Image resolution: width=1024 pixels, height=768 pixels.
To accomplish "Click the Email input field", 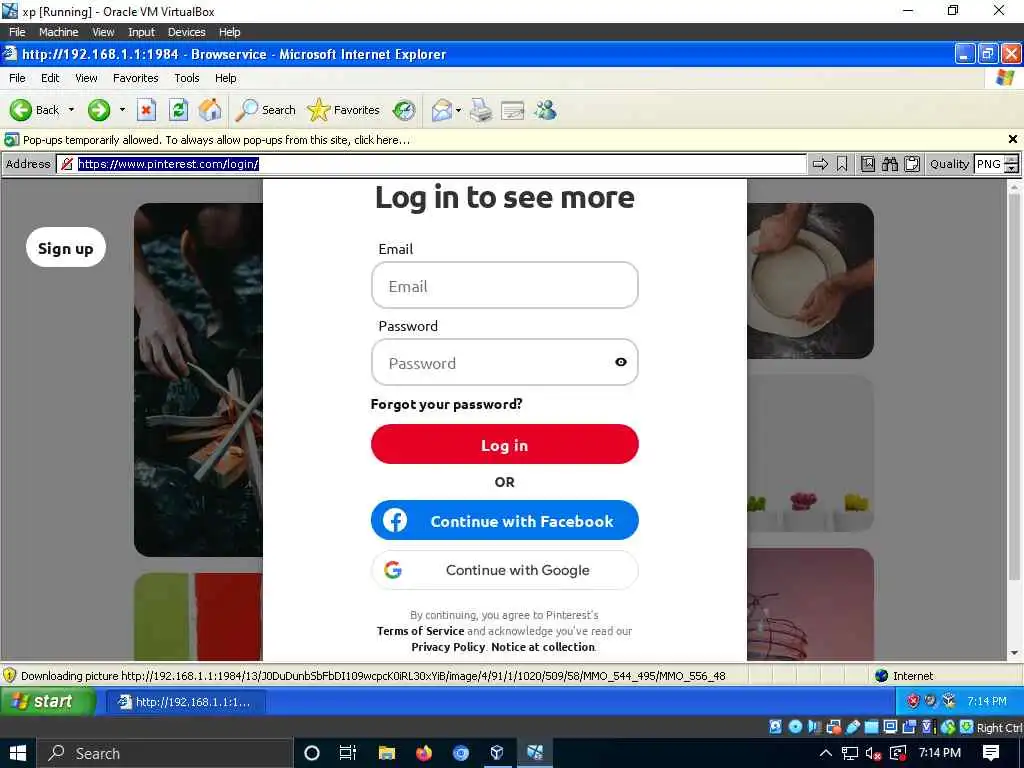I will click(504, 285).
